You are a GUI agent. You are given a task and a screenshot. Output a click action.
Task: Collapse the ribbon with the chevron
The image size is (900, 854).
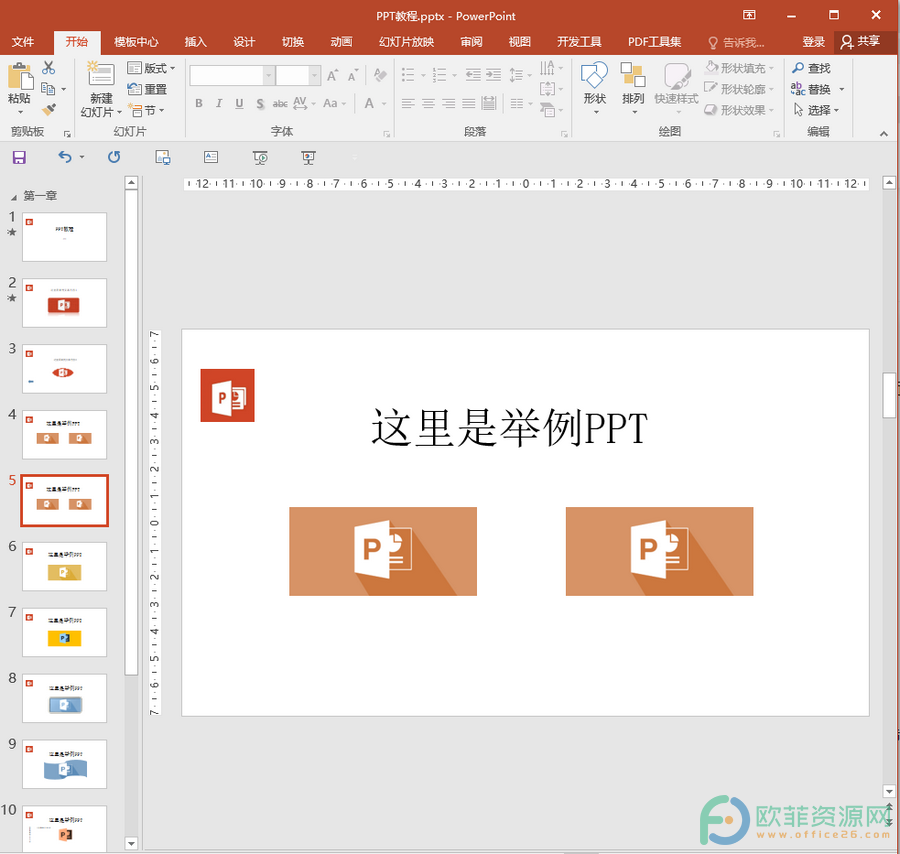[x=884, y=133]
